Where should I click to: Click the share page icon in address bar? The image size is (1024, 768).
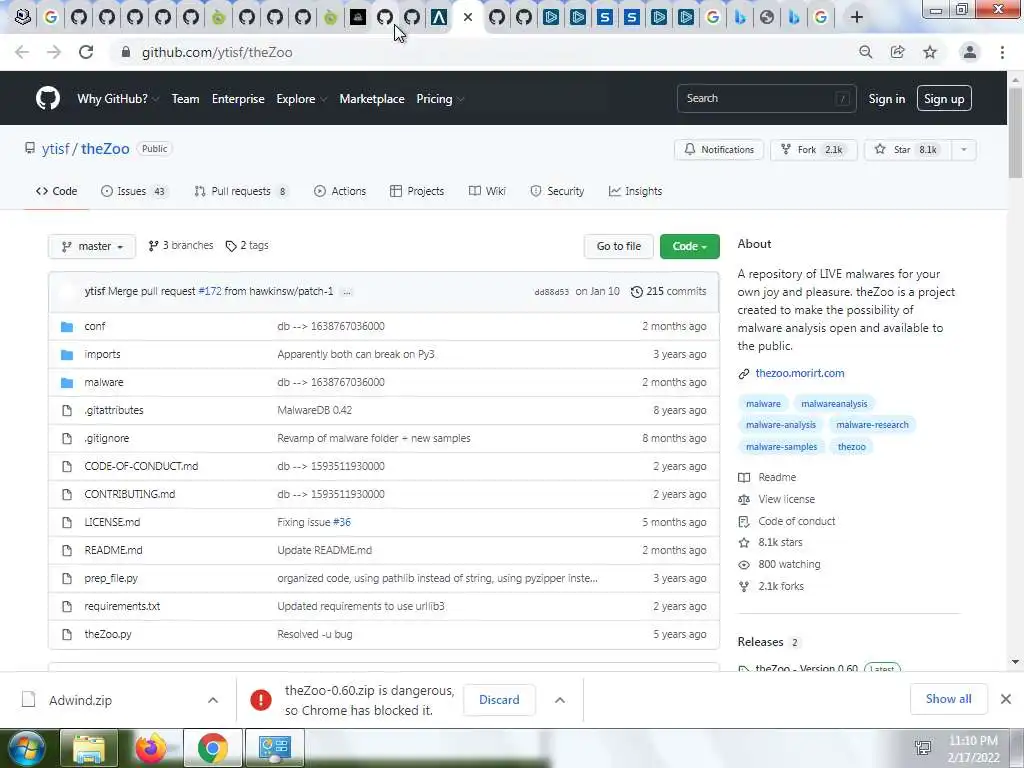click(898, 52)
